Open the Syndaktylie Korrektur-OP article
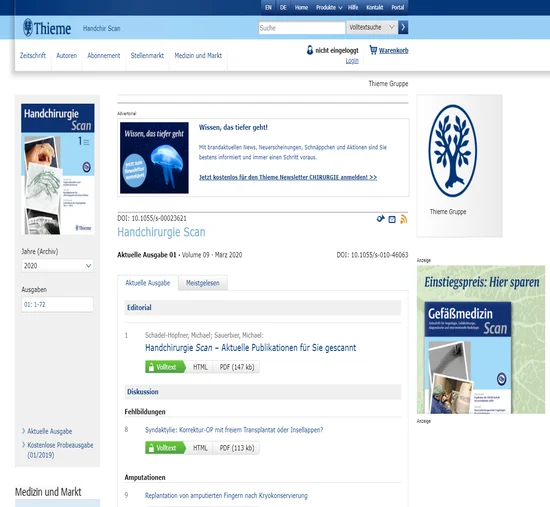 pos(234,430)
